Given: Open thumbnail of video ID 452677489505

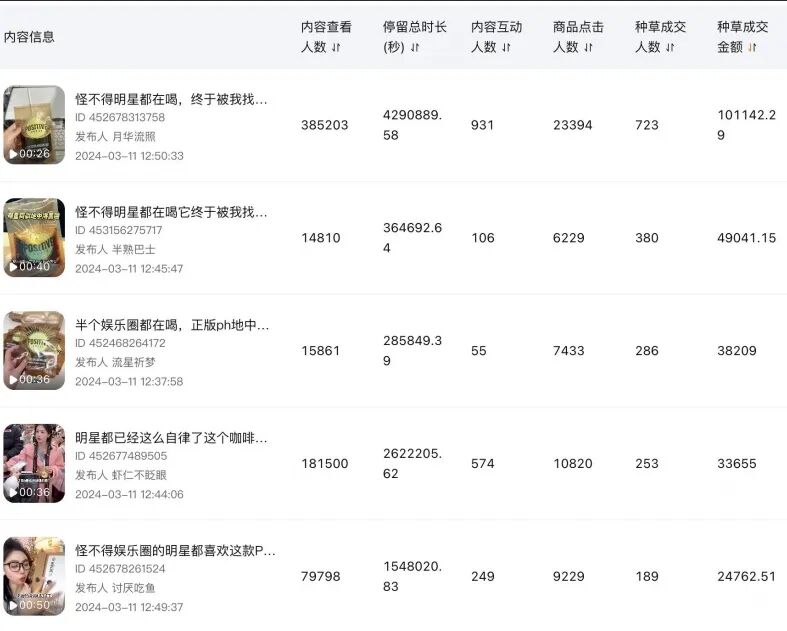Looking at the screenshot, I should coord(34,463).
